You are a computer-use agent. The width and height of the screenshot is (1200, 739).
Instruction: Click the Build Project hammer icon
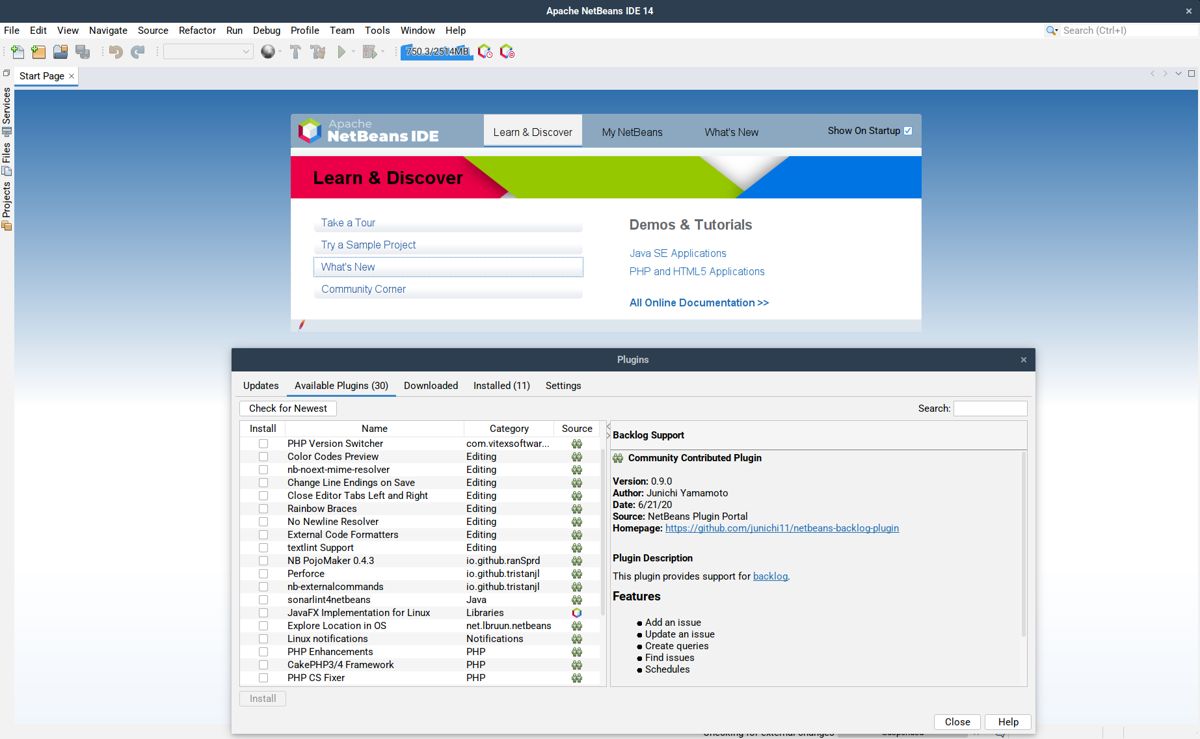(296, 52)
